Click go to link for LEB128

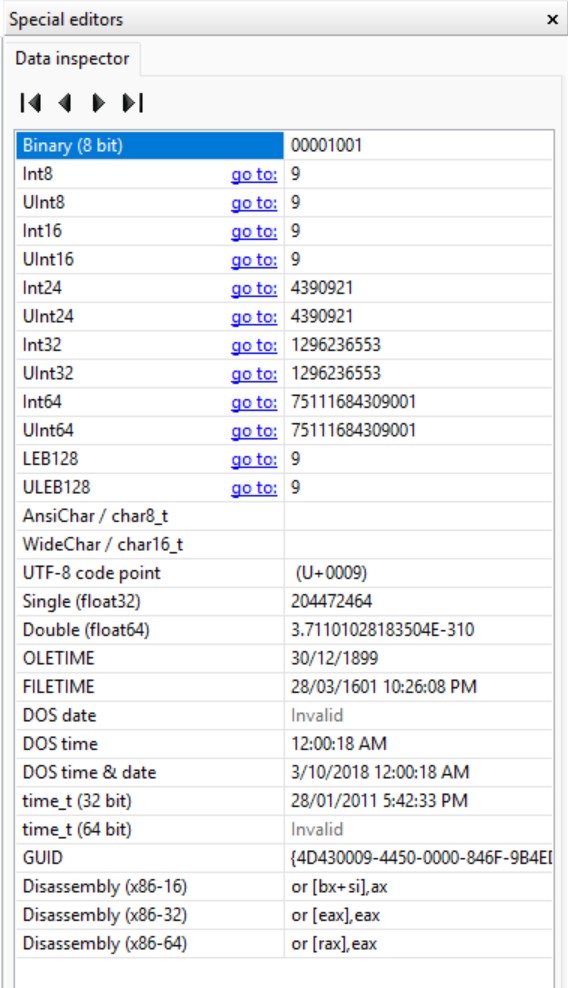click(254, 459)
